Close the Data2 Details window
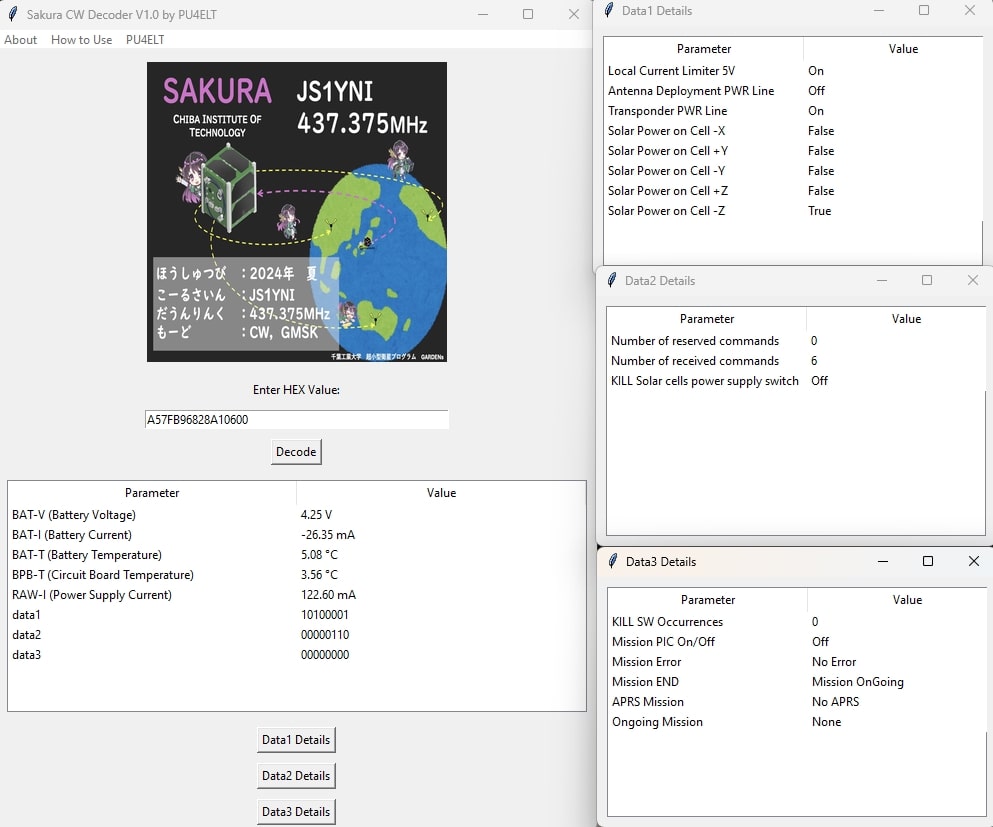The height and width of the screenshot is (827, 993). [x=973, y=280]
